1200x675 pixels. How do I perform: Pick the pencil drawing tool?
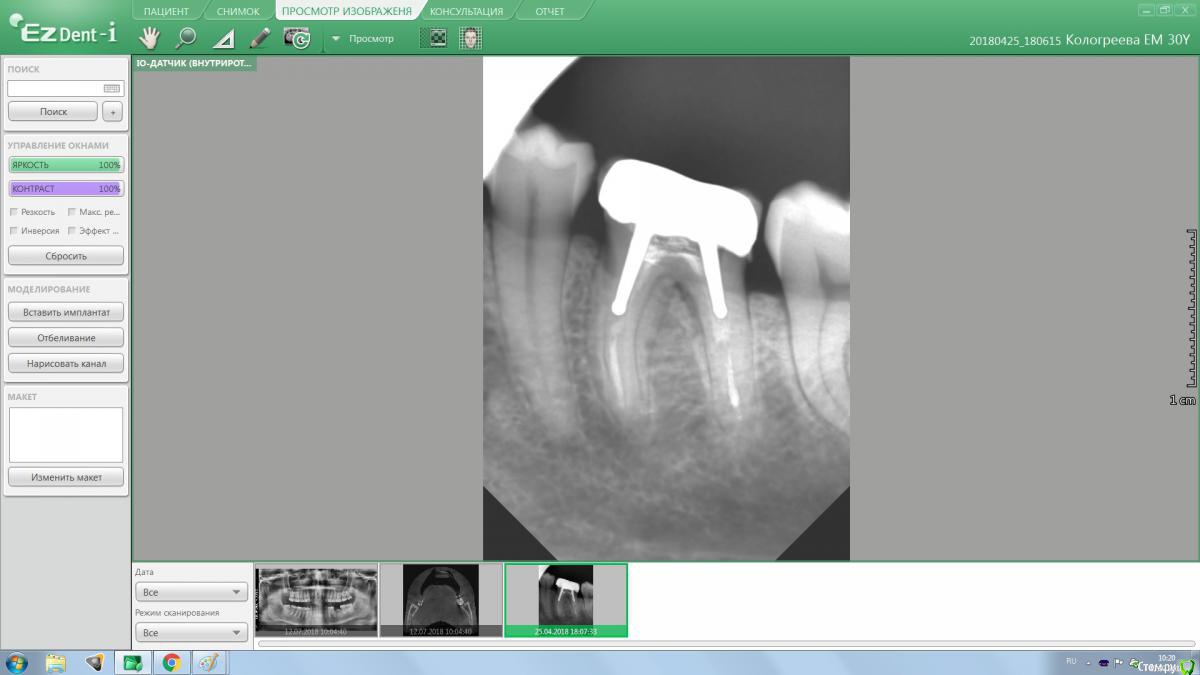[x=260, y=38]
